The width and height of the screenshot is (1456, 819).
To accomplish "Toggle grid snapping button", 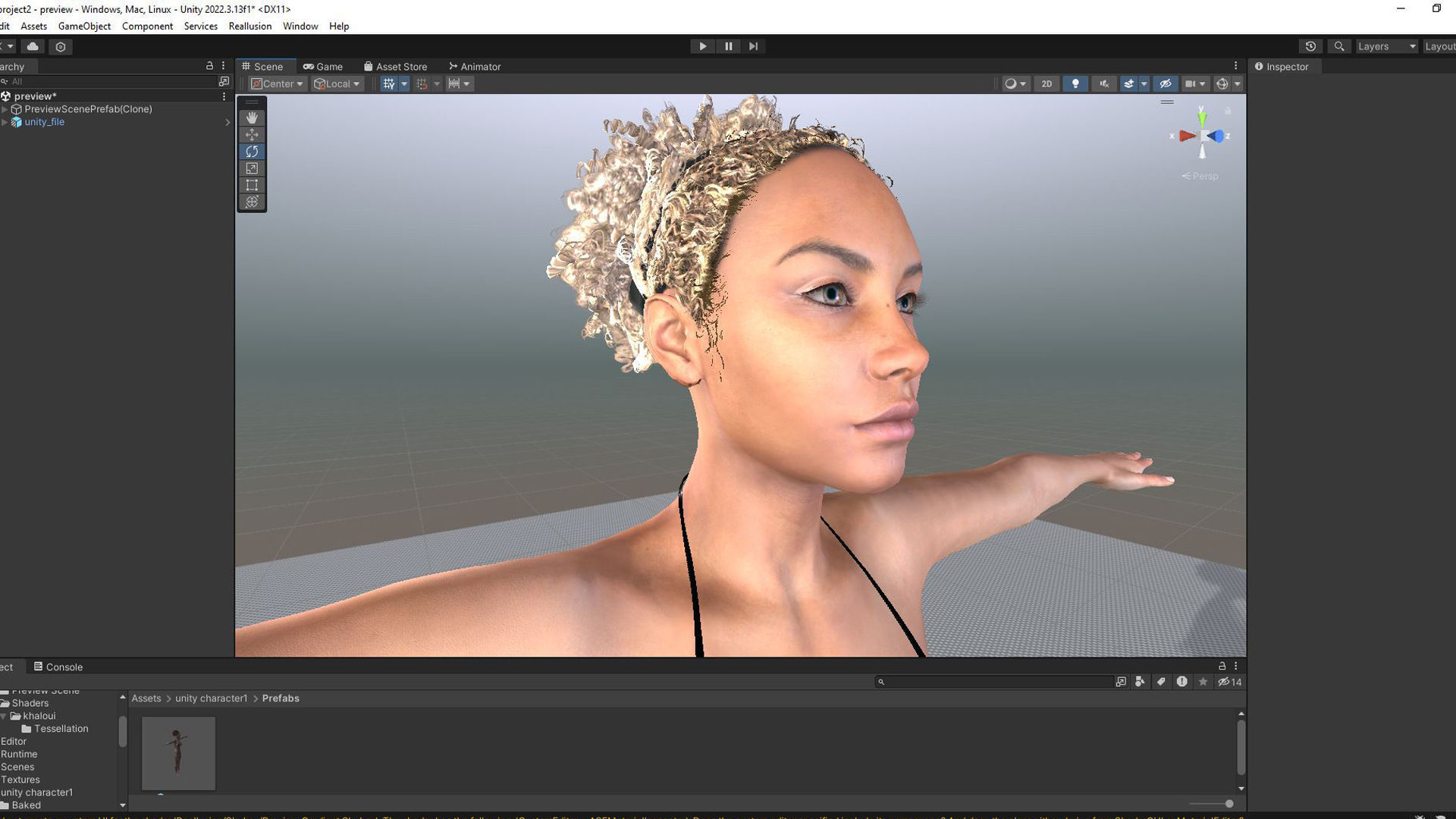I will [x=422, y=84].
